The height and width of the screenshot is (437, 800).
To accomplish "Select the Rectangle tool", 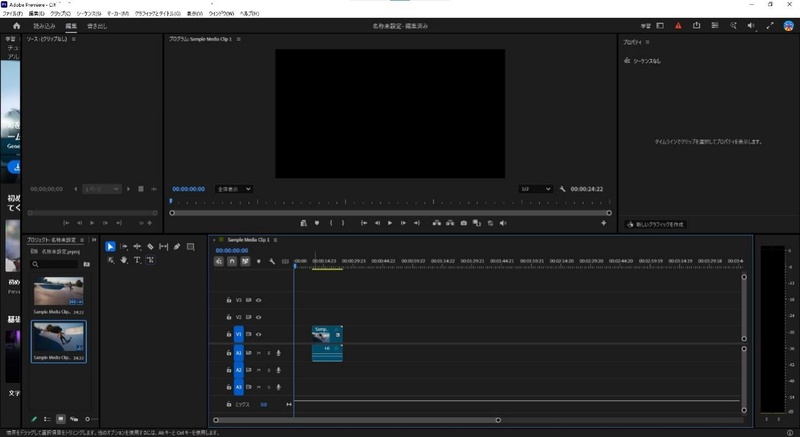I will (x=190, y=247).
